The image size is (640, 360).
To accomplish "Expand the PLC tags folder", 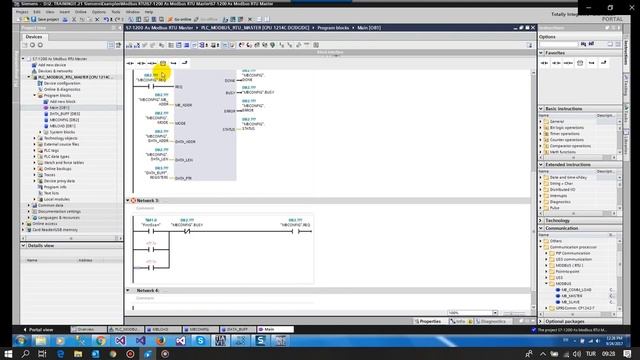I will (x=35, y=151).
